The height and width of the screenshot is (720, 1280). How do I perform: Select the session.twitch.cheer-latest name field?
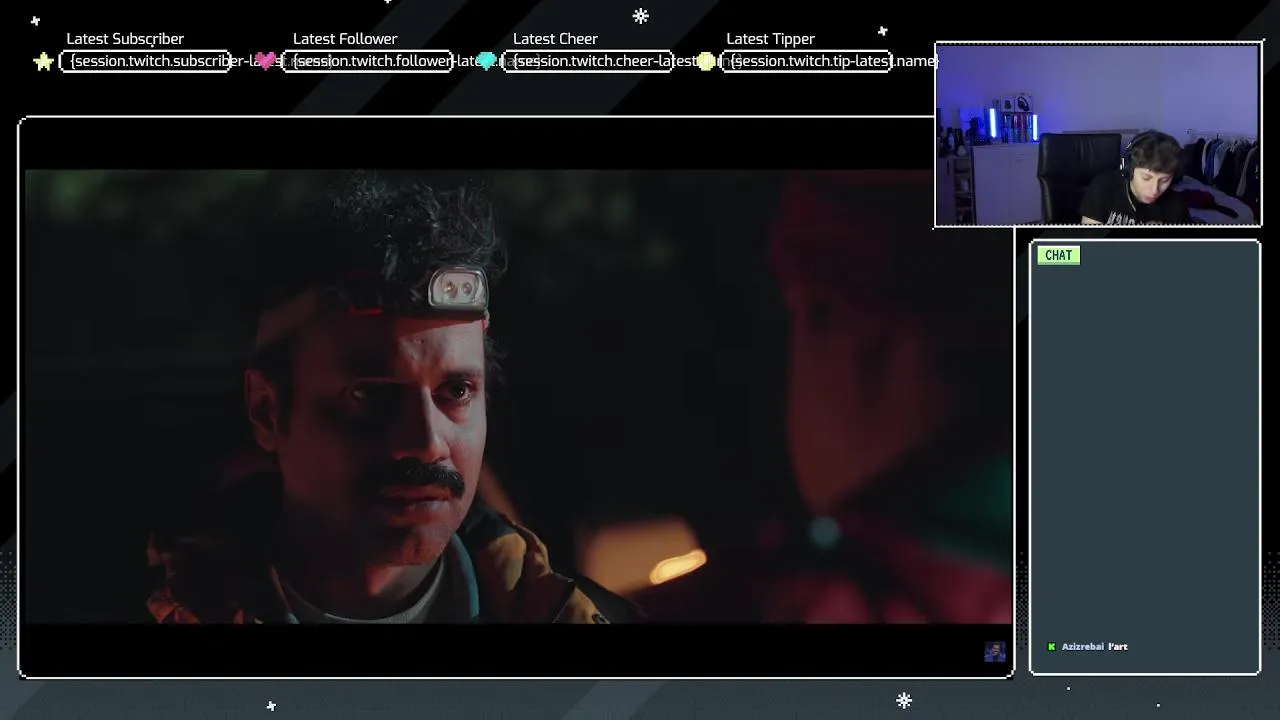[x=588, y=61]
